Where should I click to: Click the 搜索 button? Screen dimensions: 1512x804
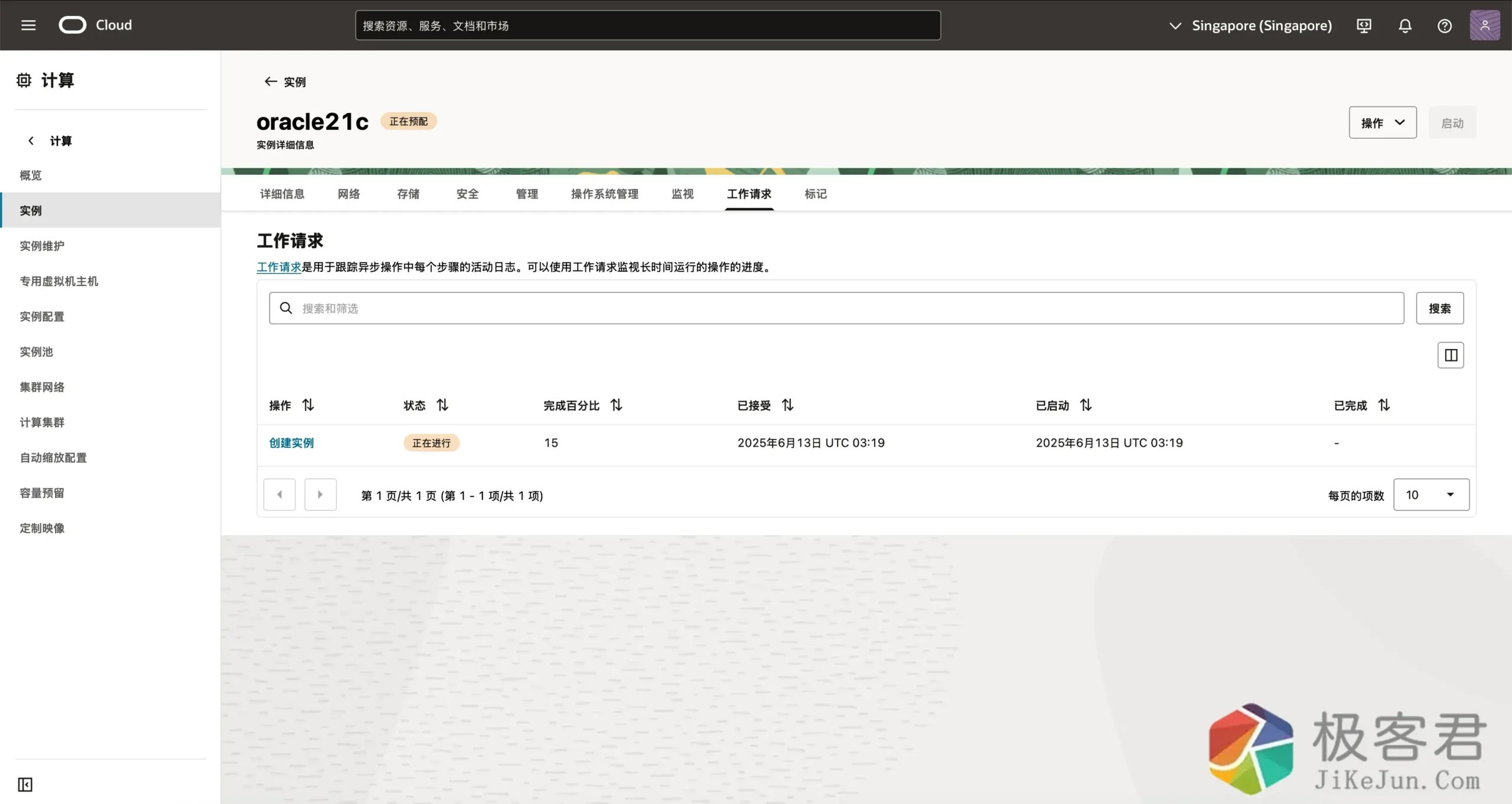[1440, 308]
